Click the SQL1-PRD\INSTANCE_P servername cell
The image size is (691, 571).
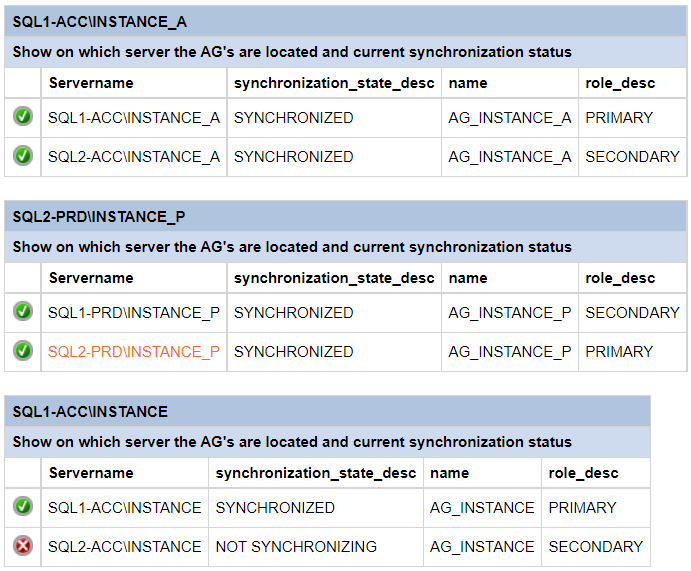pos(134,312)
